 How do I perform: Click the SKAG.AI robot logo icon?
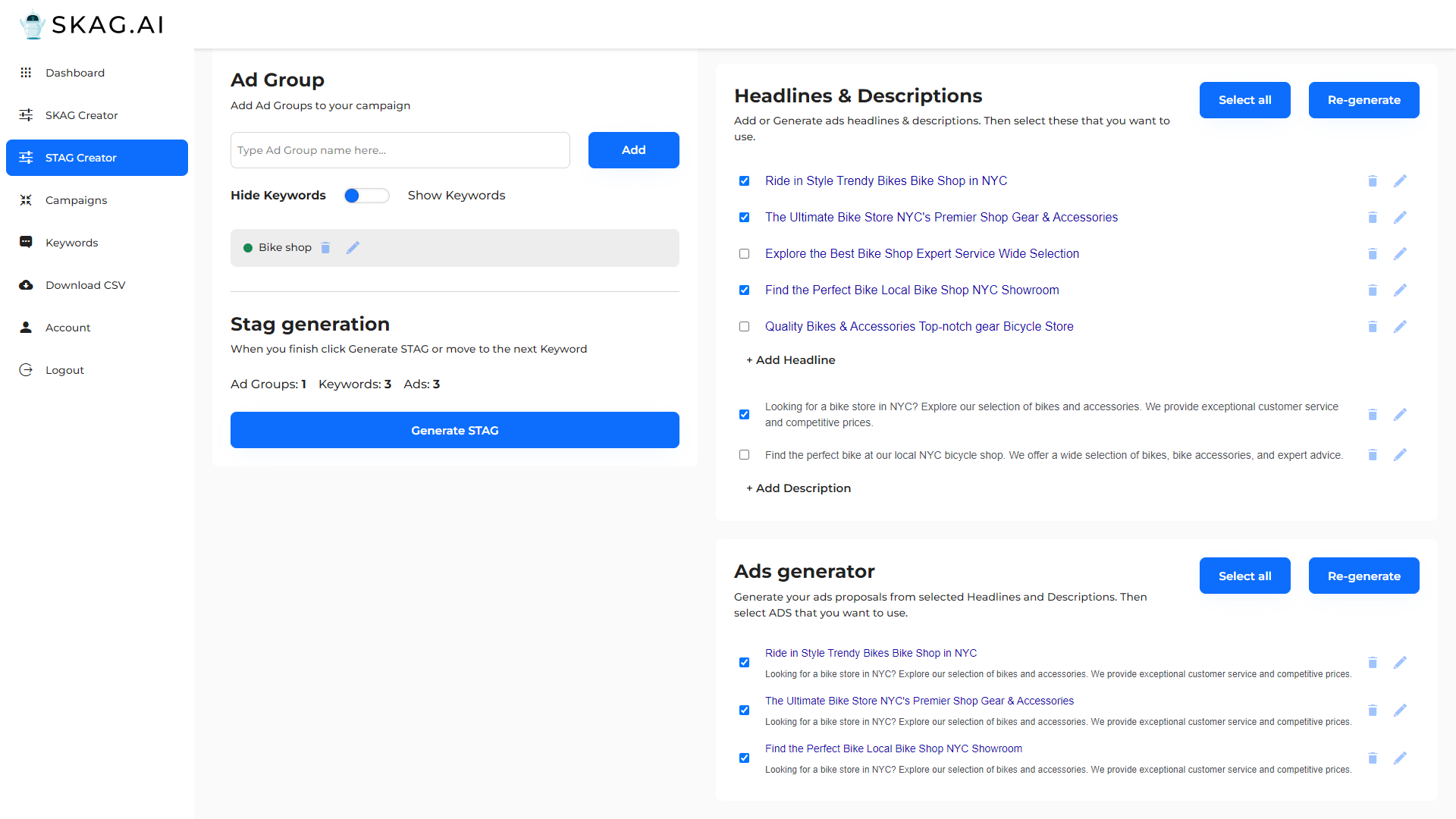33,24
